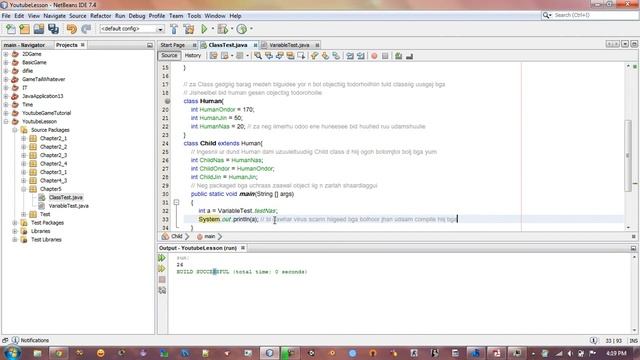Viewport: 640px width, 360px height.
Task: Click the Save All icon
Action: click(53, 29)
